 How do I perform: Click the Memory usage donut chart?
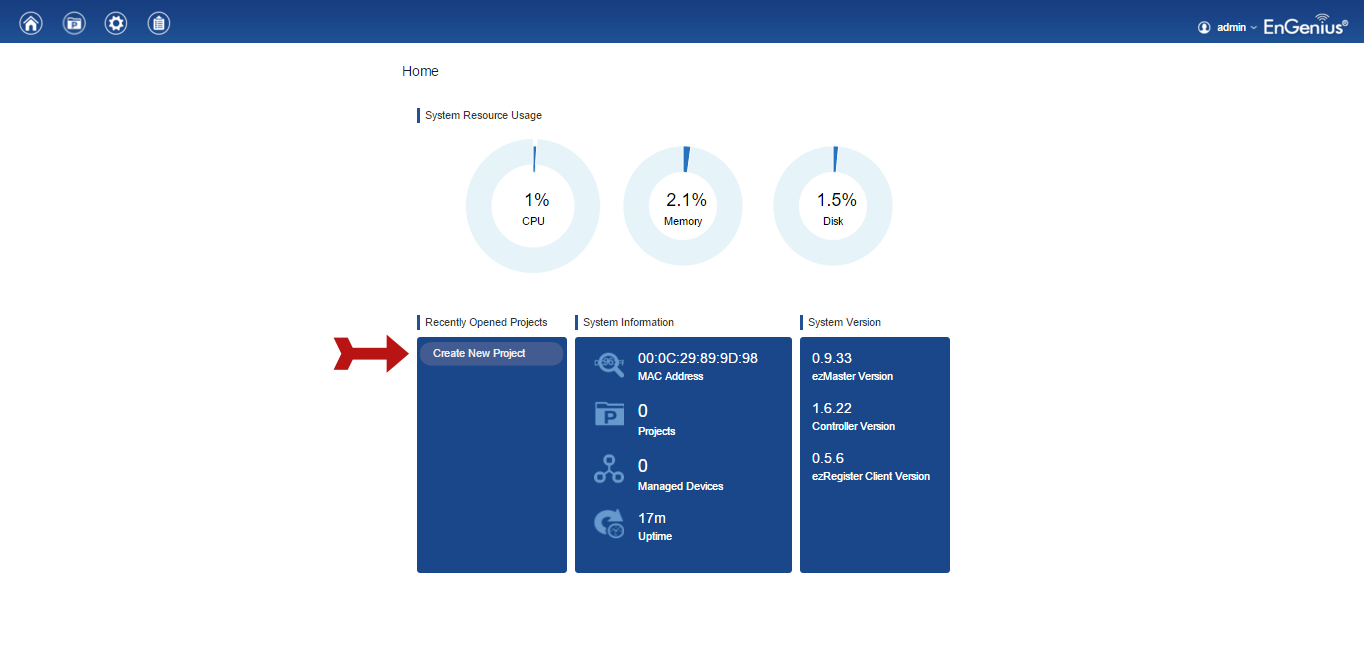683,206
